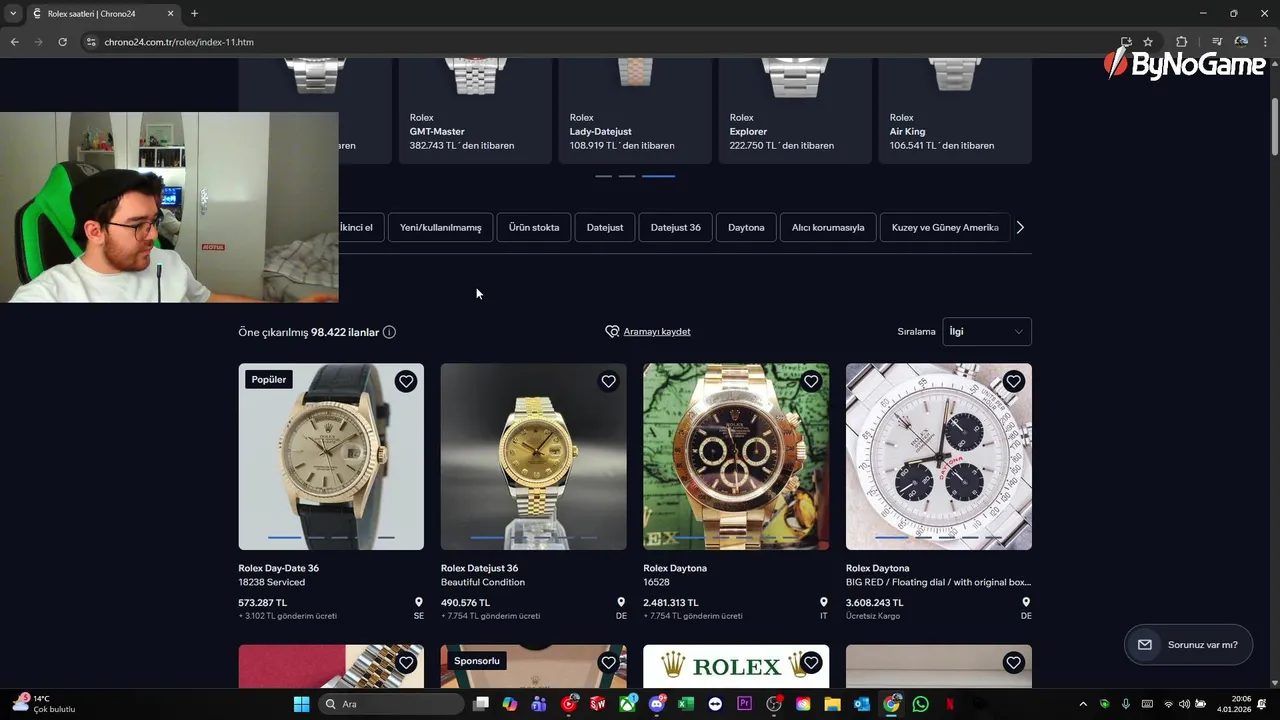Open the Rolex Datejust 36 listing title
The width and height of the screenshot is (1280, 720).
coord(479,568)
